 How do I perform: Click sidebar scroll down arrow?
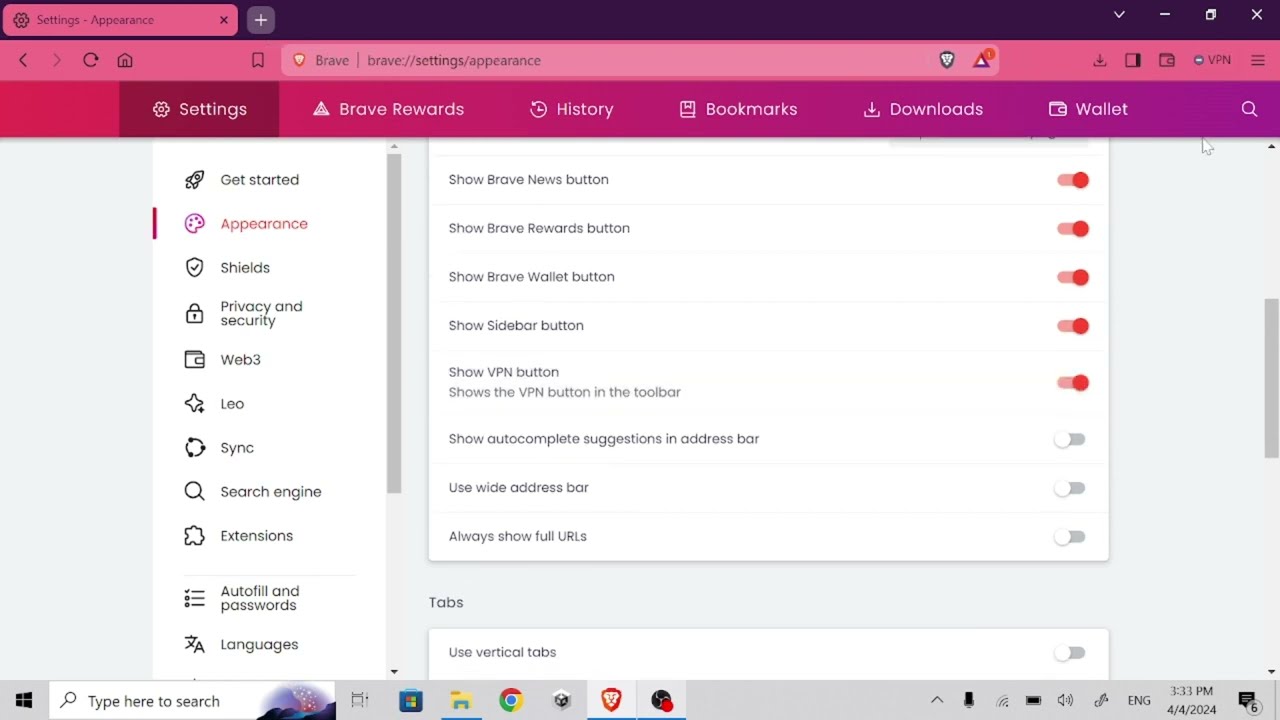coord(394,672)
